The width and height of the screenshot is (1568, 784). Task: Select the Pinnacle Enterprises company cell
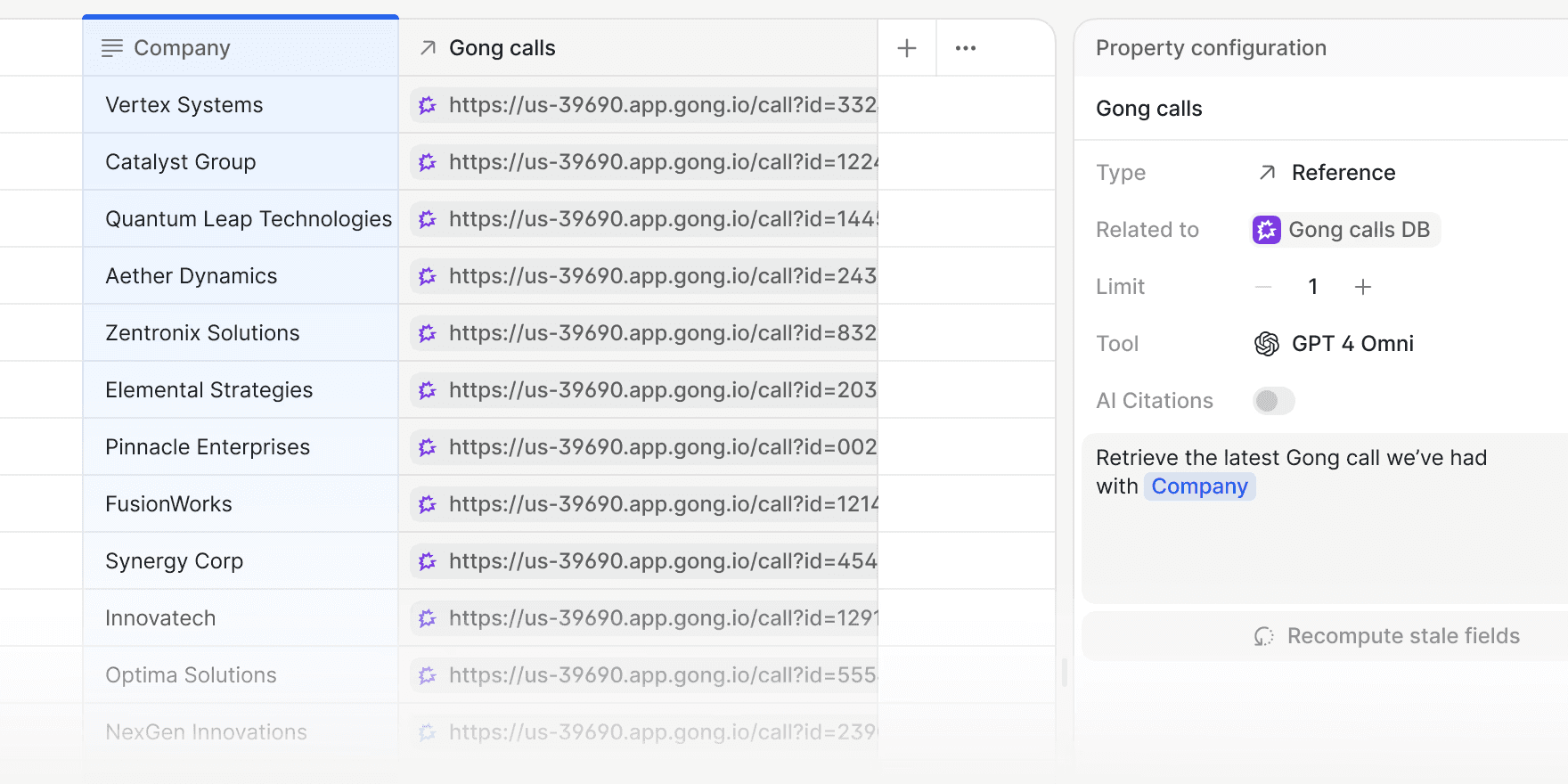pos(241,447)
